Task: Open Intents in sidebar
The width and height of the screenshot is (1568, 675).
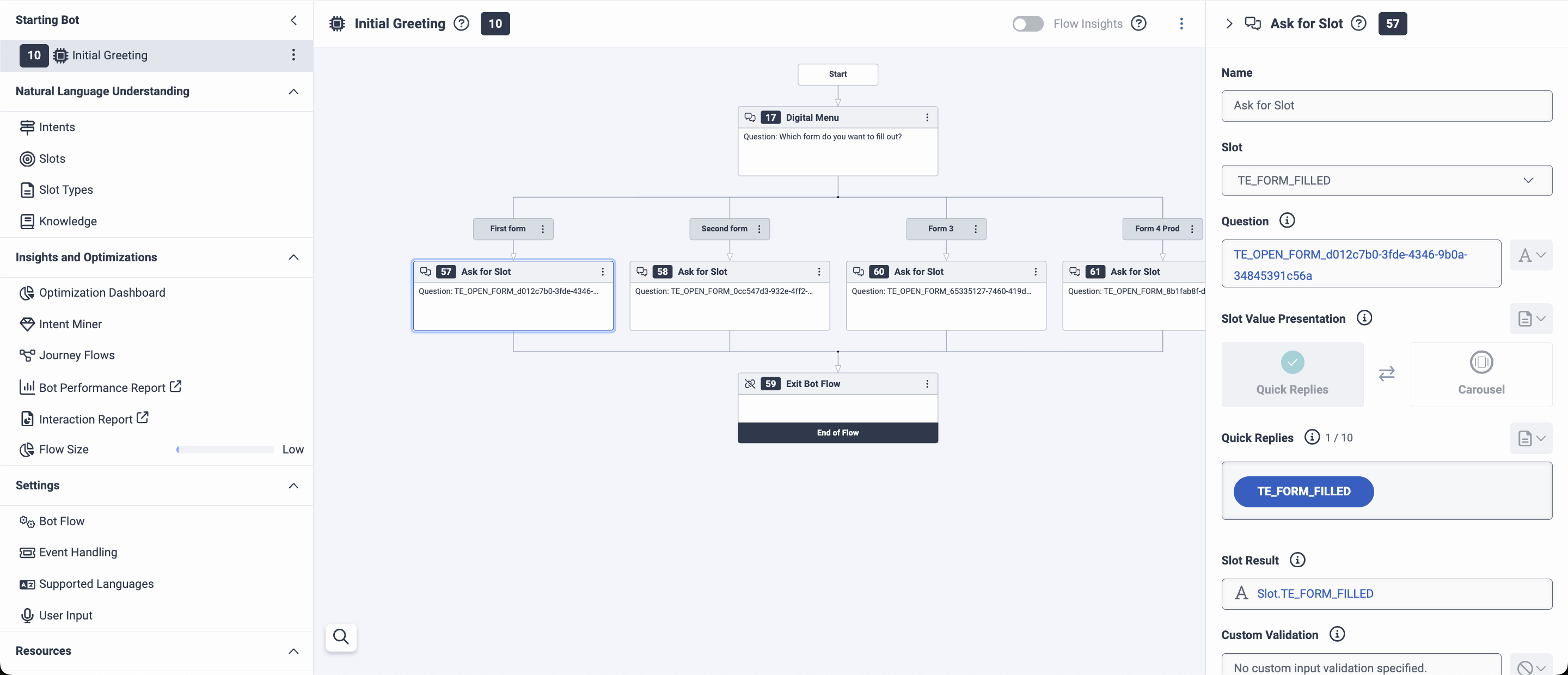Action: pos(57,127)
